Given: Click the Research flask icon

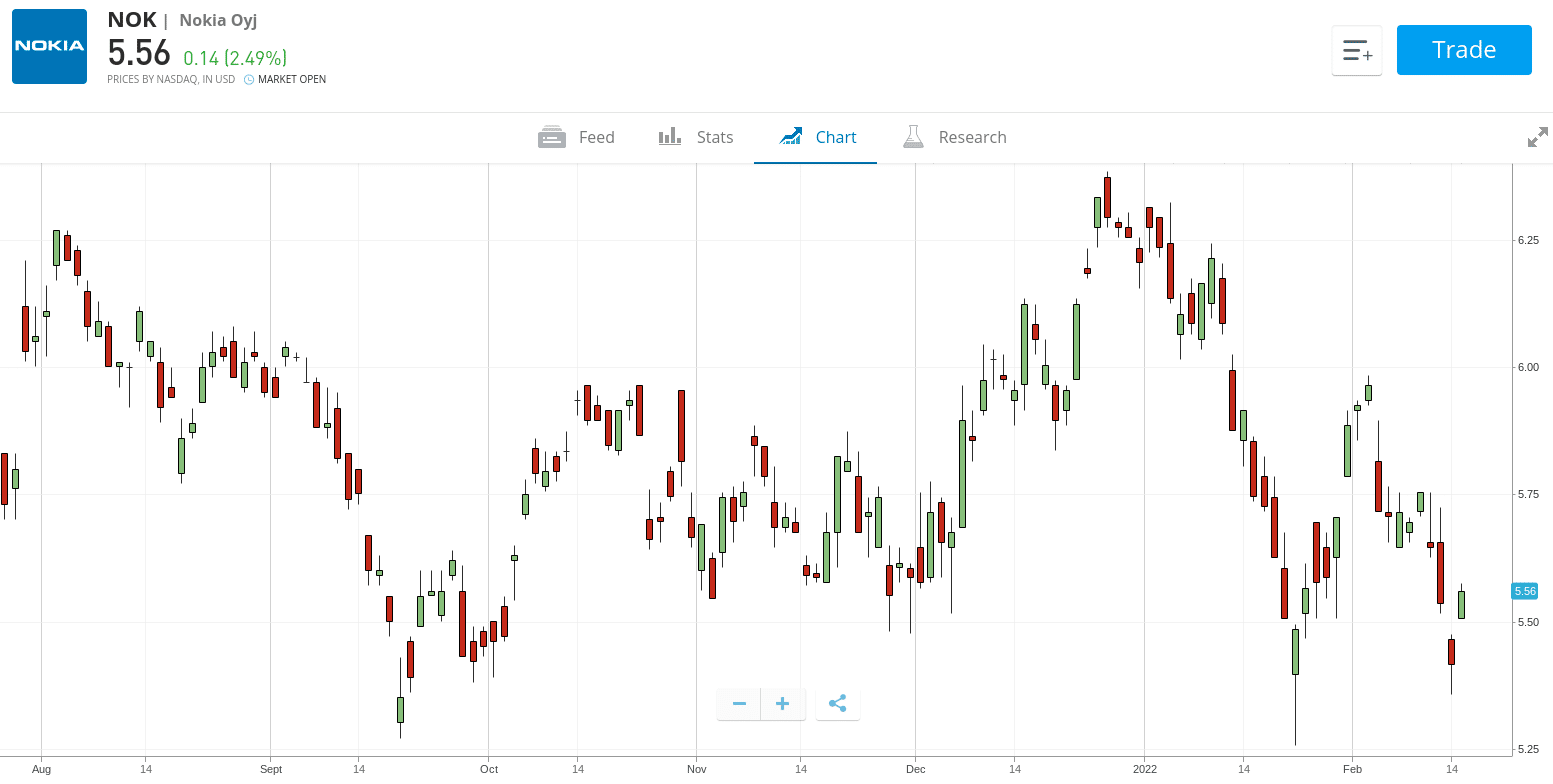Looking at the screenshot, I should point(912,137).
